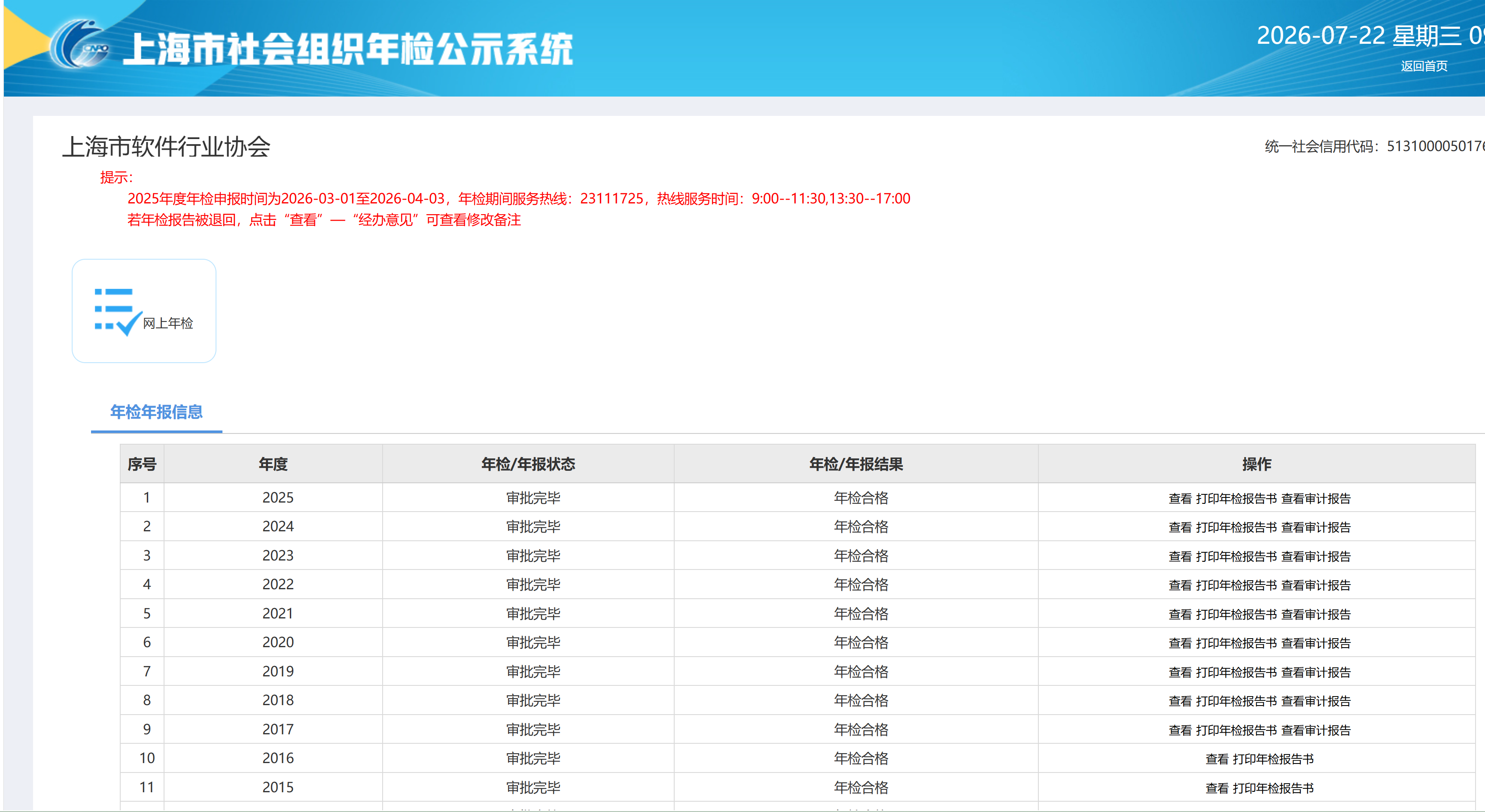Open 查看审计报告 for year 2024
The width and height of the screenshot is (1485, 812).
click(1315, 527)
